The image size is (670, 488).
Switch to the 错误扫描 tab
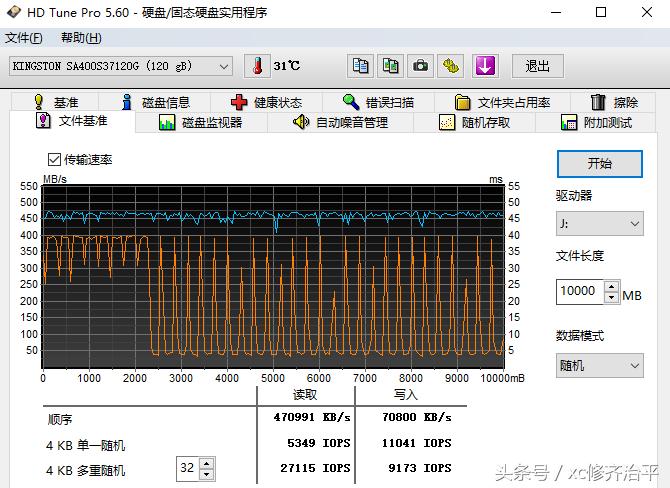point(378,102)
